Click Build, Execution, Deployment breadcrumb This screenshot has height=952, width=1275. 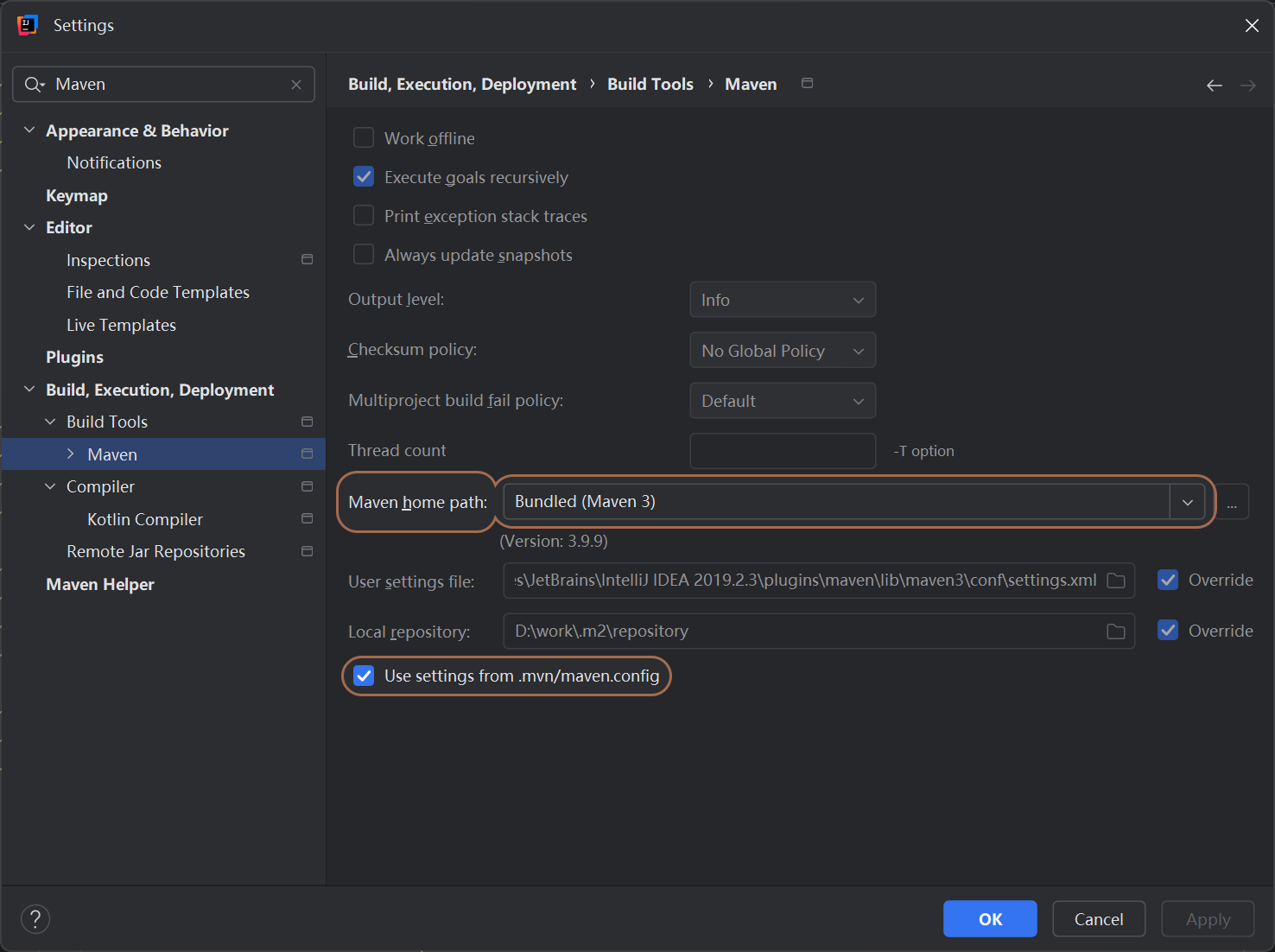[462, 84]
